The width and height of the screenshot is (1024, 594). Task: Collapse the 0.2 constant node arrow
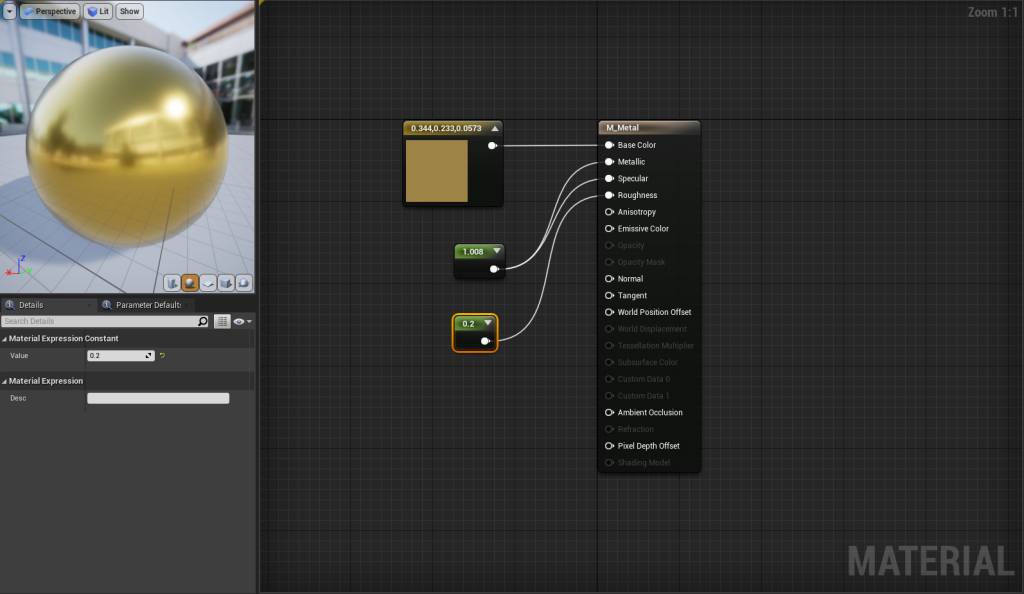pos(488,323)
